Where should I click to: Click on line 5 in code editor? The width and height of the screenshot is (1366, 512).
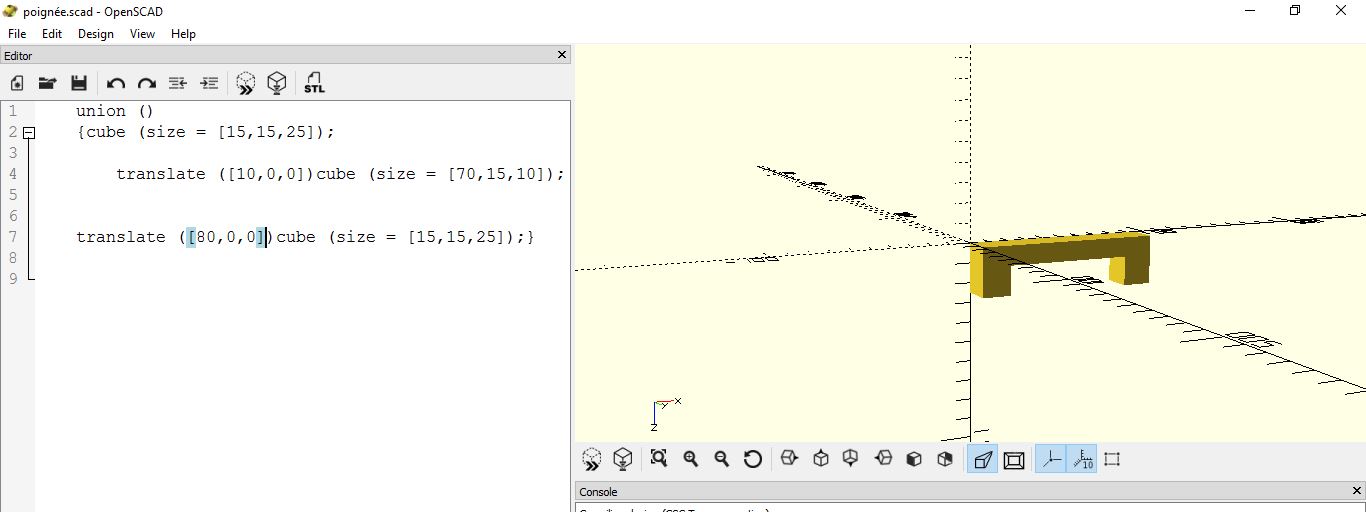click(x=300, y=195)
